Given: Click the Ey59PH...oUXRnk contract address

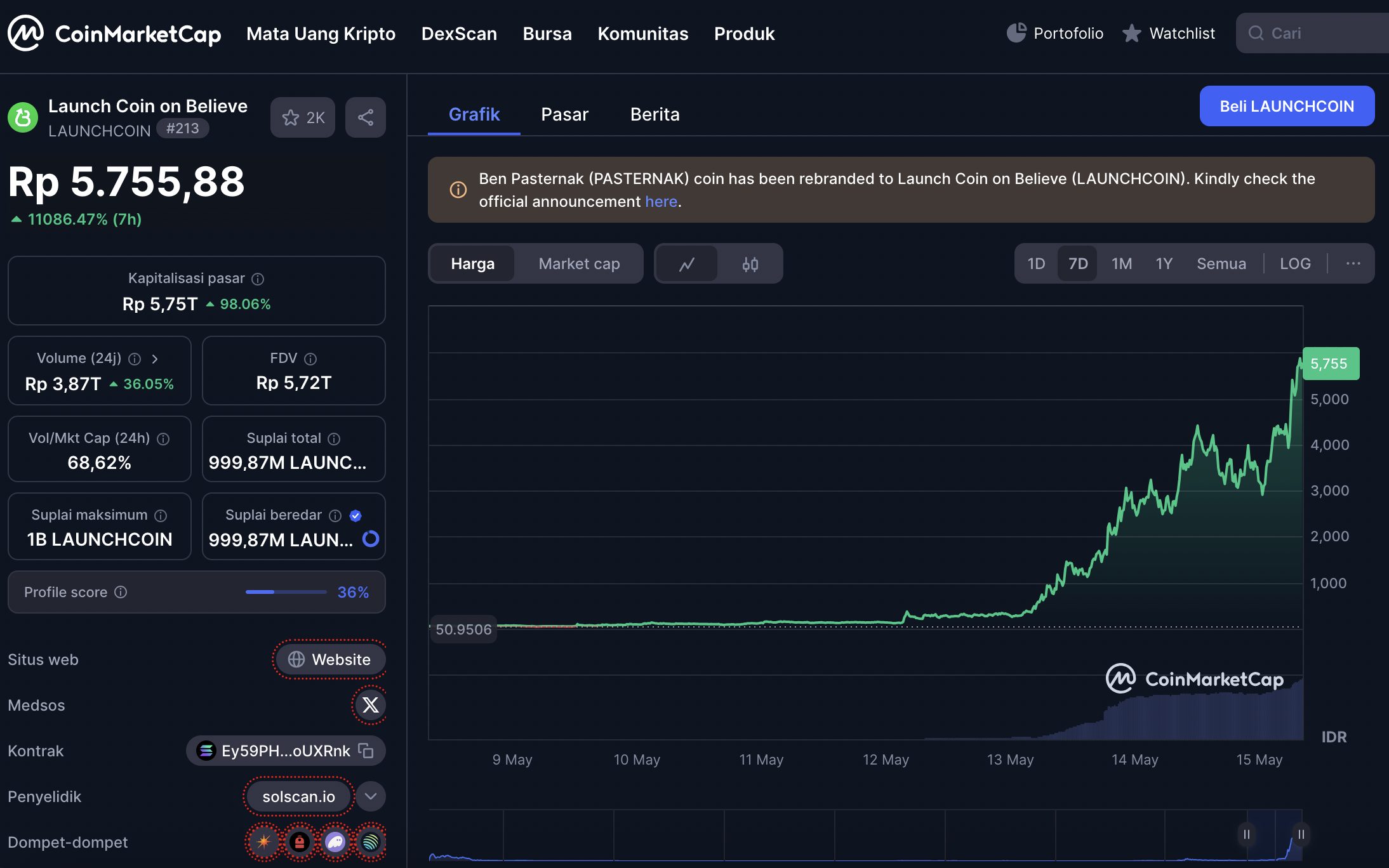Looking at the screenshot, I should pos(286,751).
